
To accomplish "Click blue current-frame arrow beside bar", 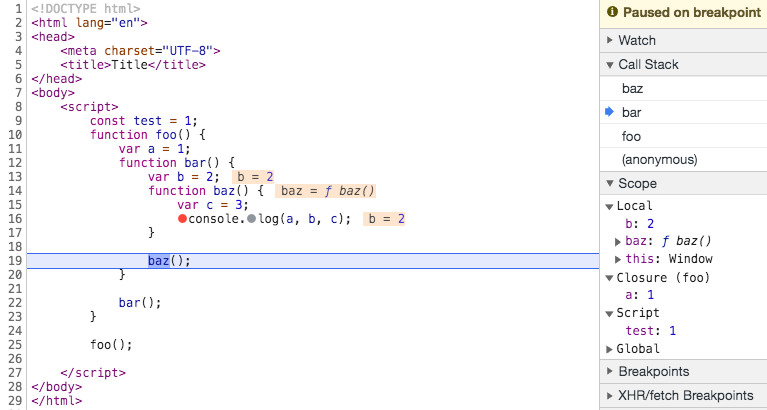I will (609, 112).
